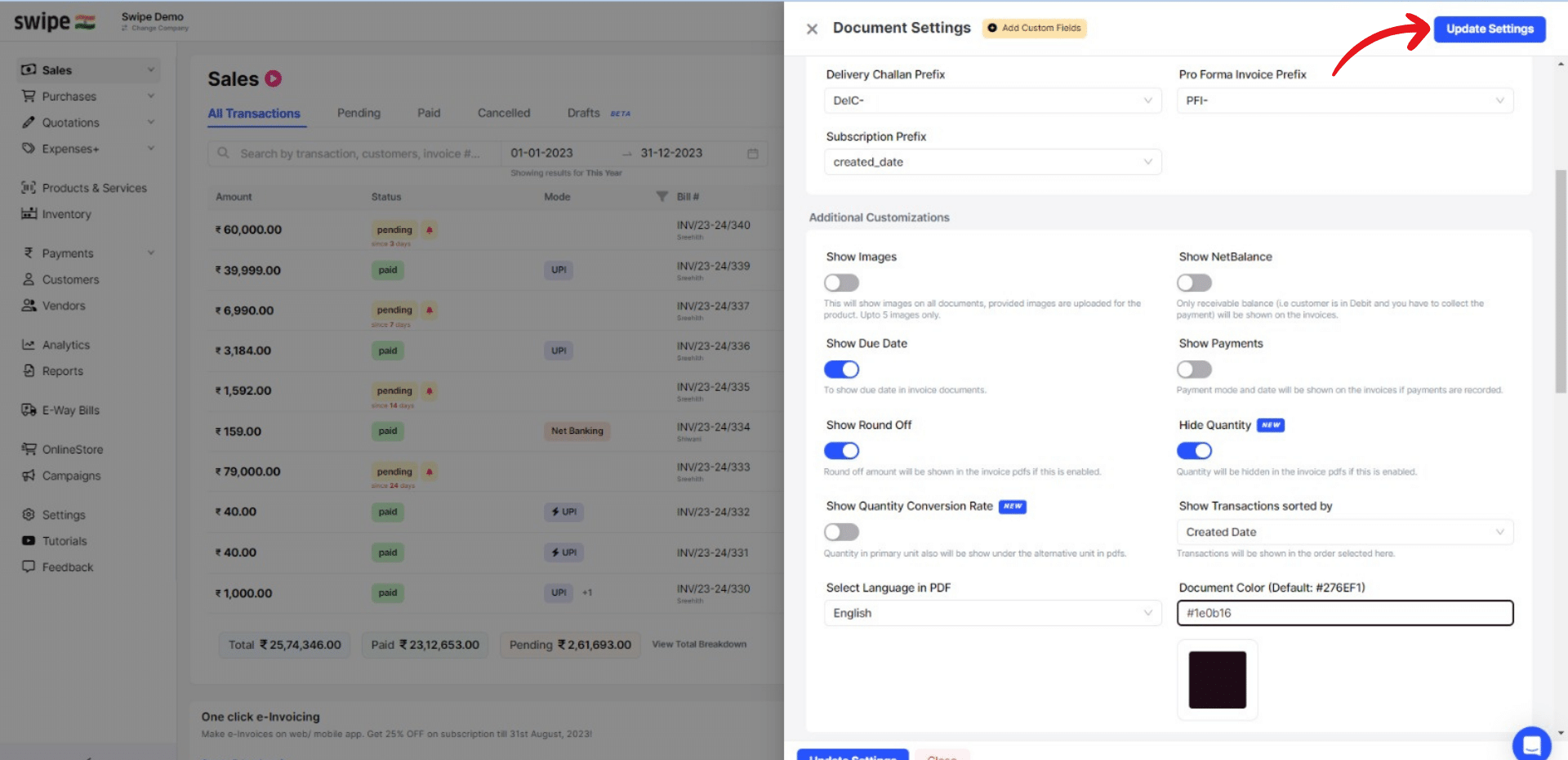Viewport: 1568px width, 760px height.
Task: Click the Tutorials video icon
Action: [x=29, y=541]
